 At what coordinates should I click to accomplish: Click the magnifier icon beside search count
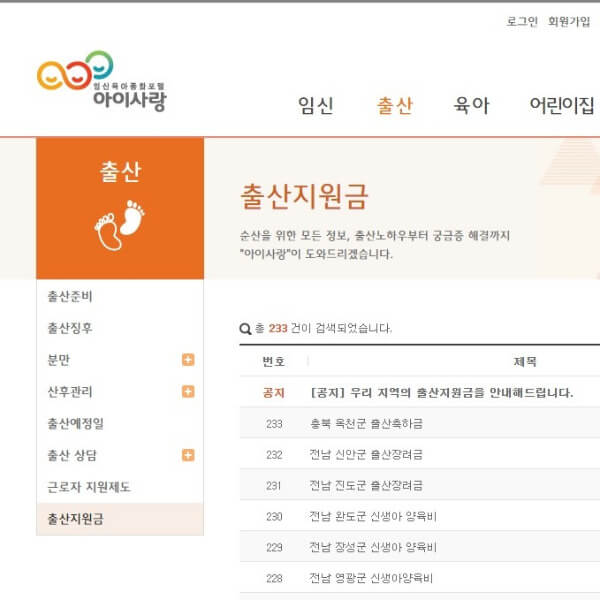tap(245, 329)
